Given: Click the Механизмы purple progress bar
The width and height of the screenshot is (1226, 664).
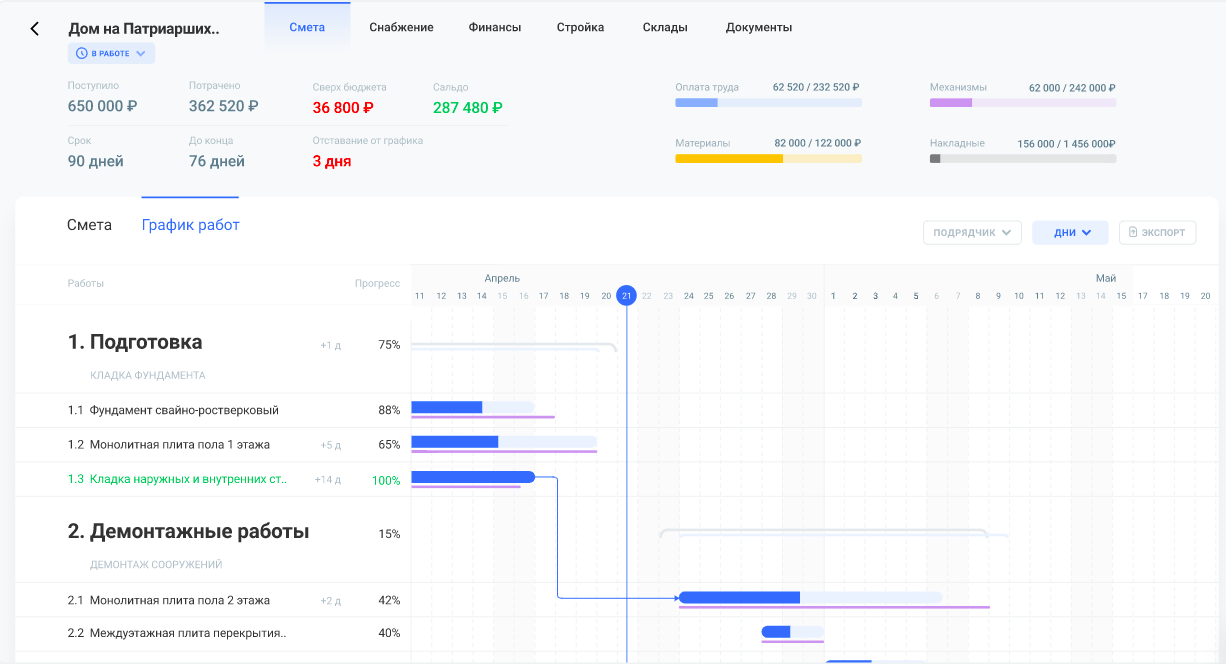Looking at the screenshot, I should (1022, 102).
